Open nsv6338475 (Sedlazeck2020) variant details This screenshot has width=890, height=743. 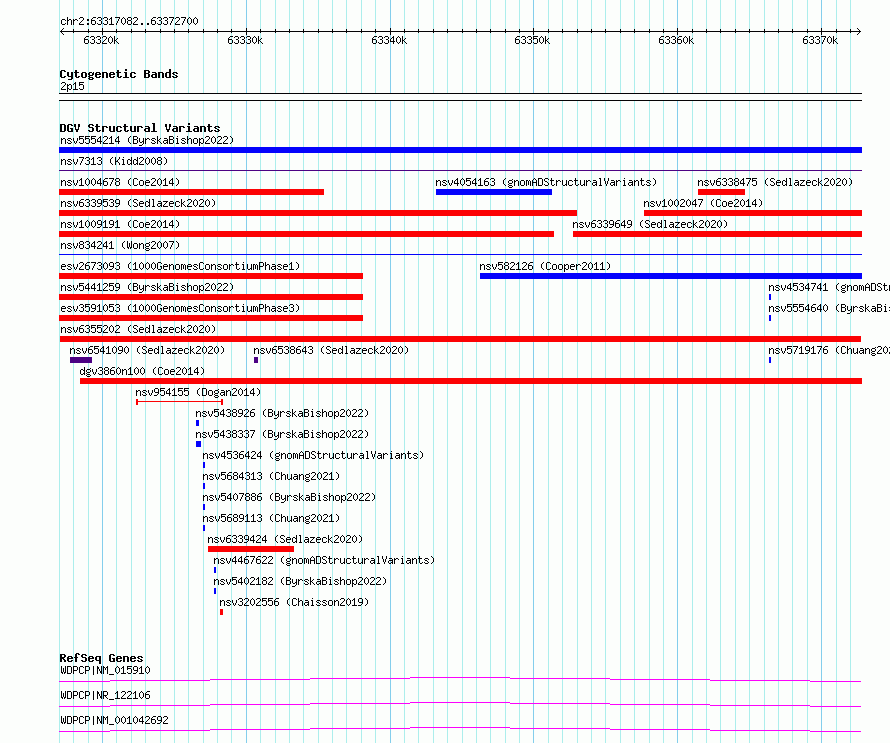[775, 182]
